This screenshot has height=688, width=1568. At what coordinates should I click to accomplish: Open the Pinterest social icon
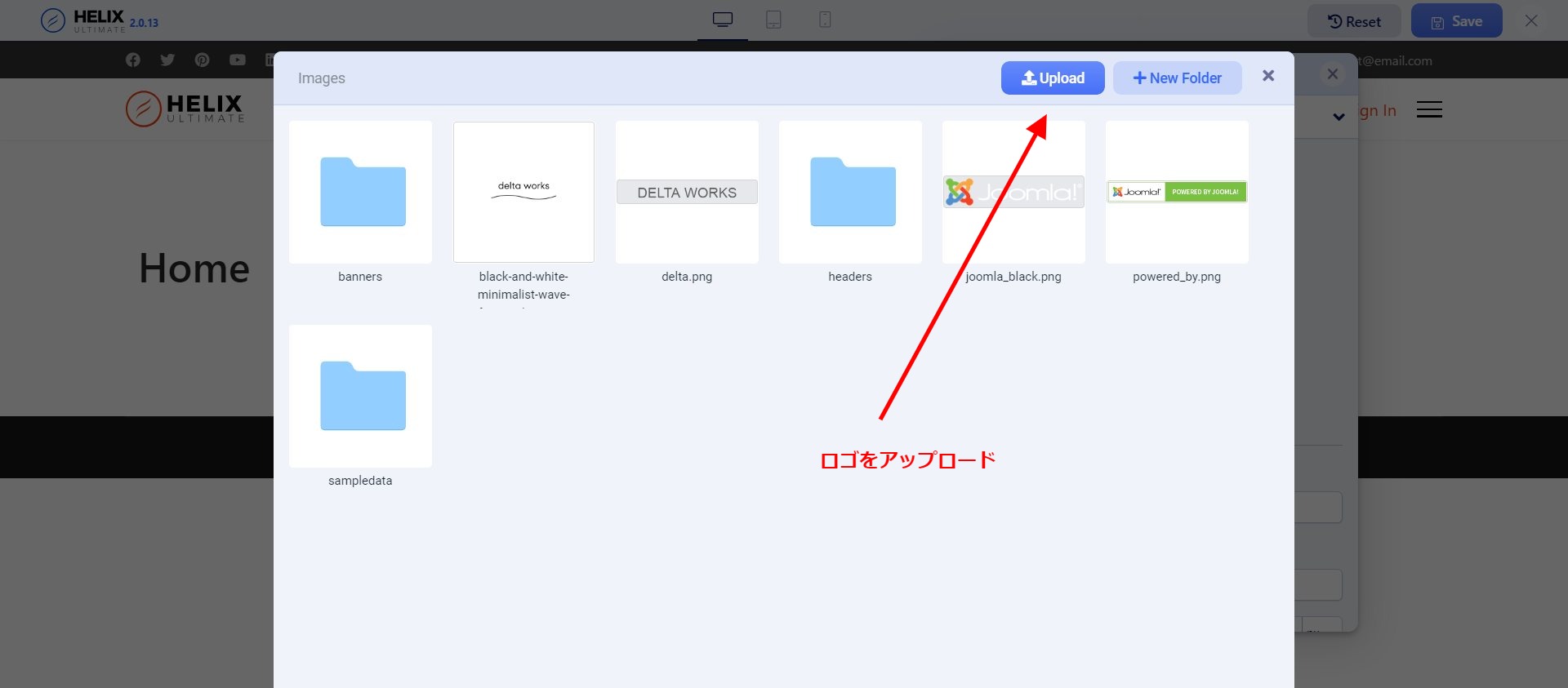click(203, 60)
